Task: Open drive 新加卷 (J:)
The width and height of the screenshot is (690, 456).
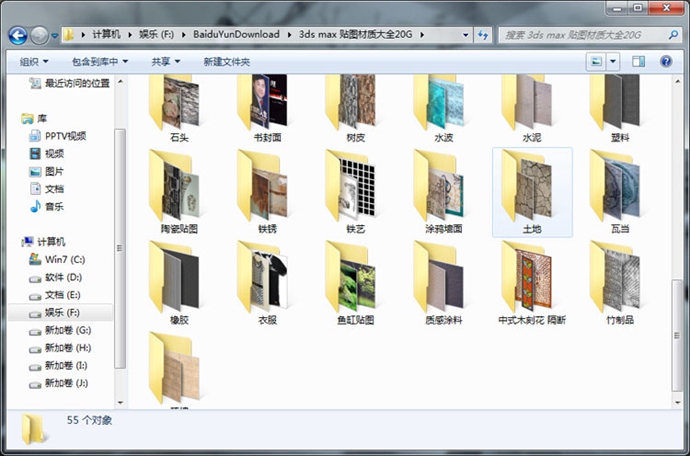Action: [59, 383]
